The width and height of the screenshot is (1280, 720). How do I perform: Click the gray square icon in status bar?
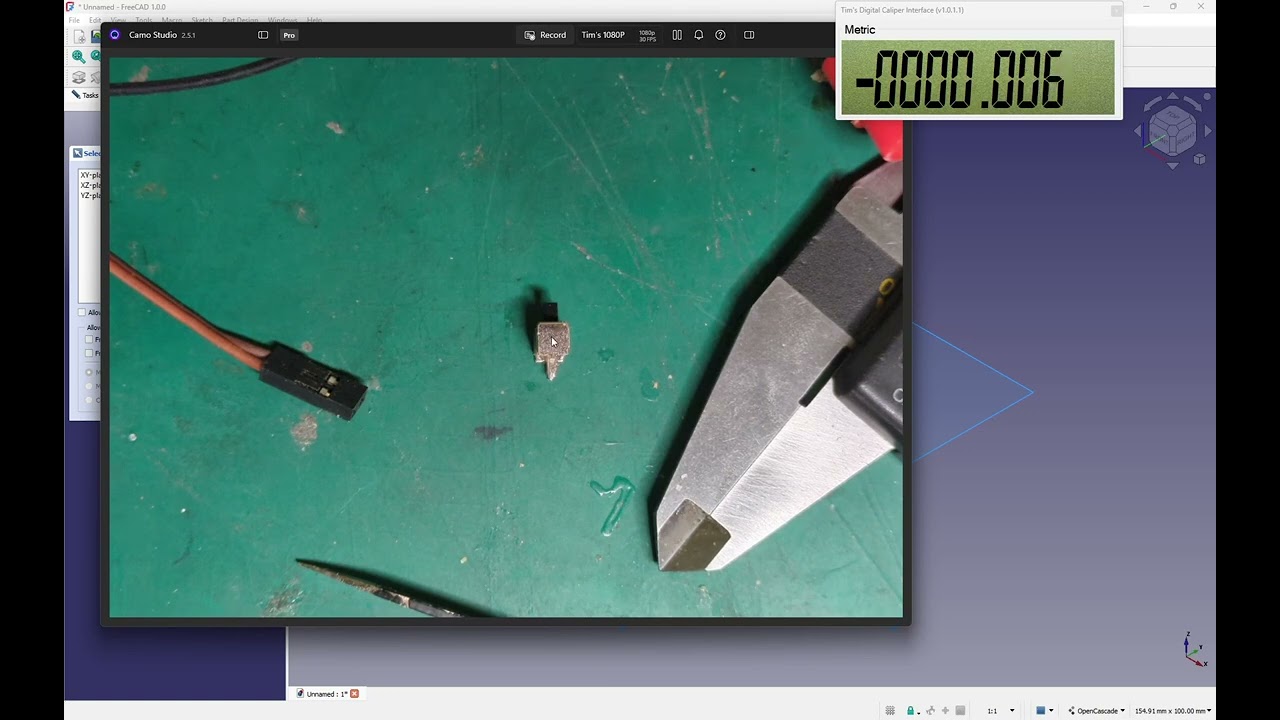960,711
